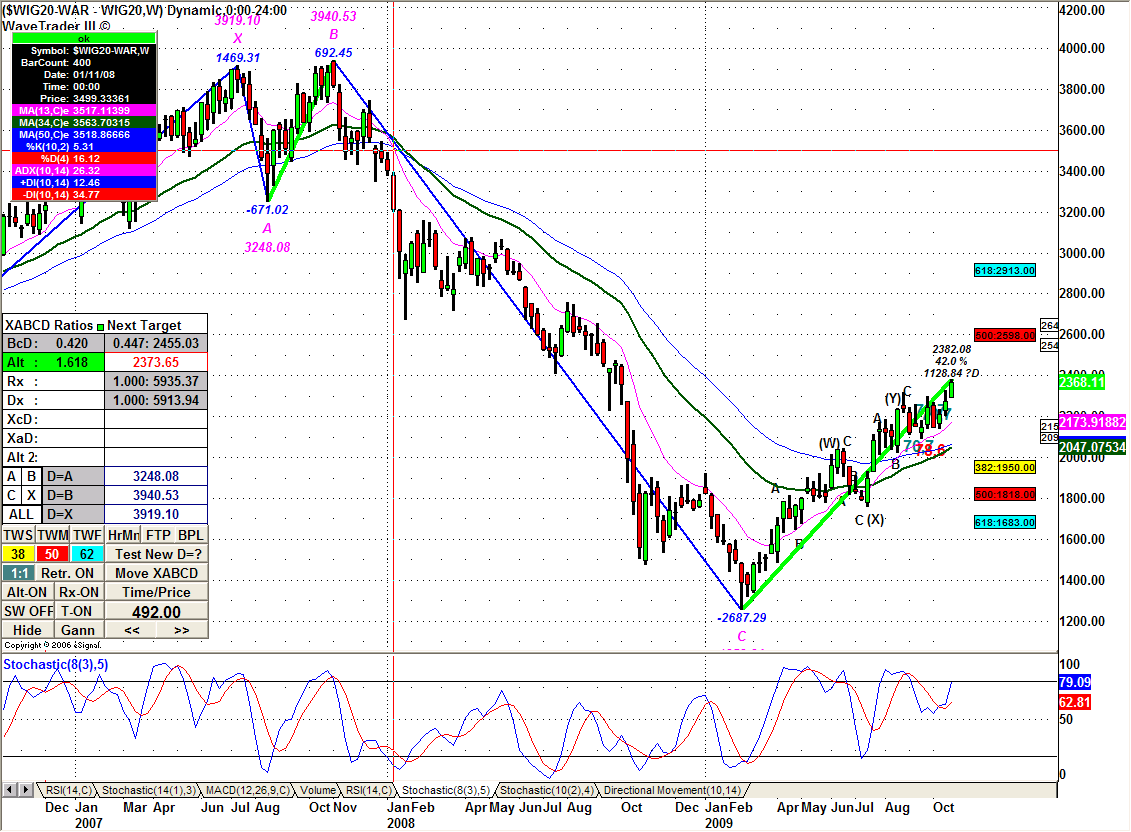Toggle the Retr. ON switch
1131x832 pixels.
click(x=69, y=573)
